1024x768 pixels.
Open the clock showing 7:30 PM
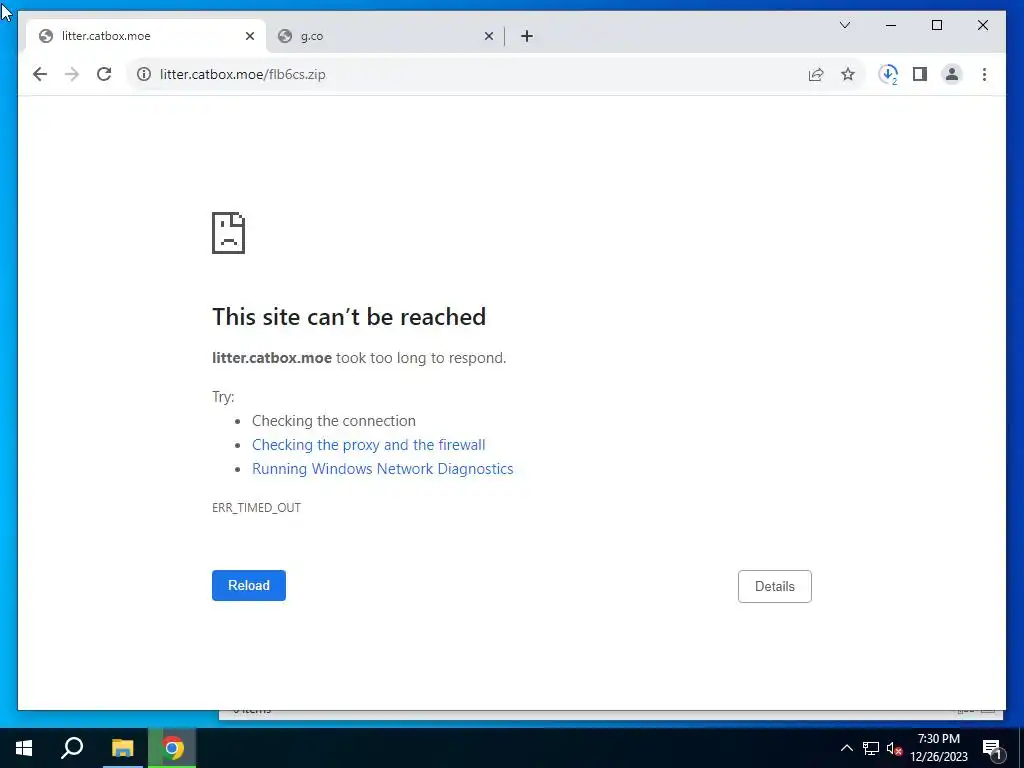click(x=938, y=748)
